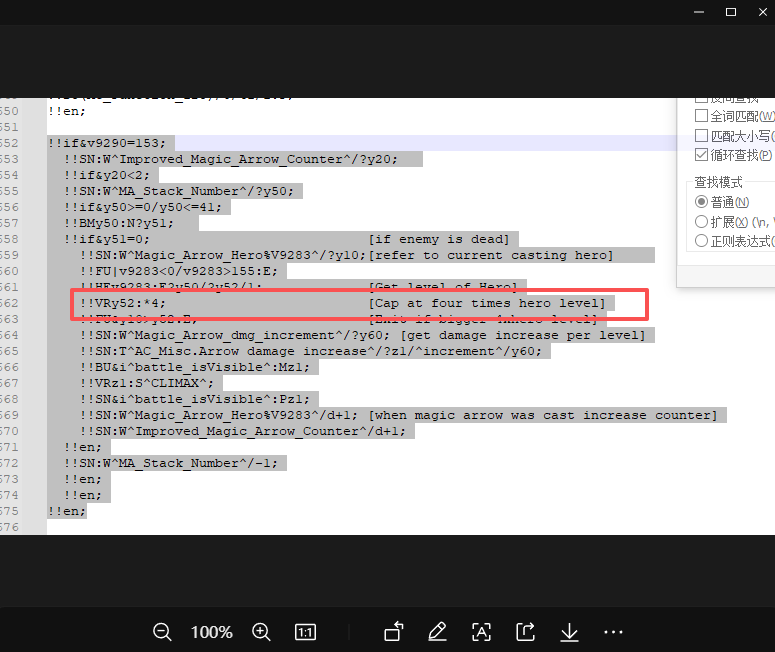Rotate the image
The width and height of the screenshot is (775, 652).
(393, 632)
